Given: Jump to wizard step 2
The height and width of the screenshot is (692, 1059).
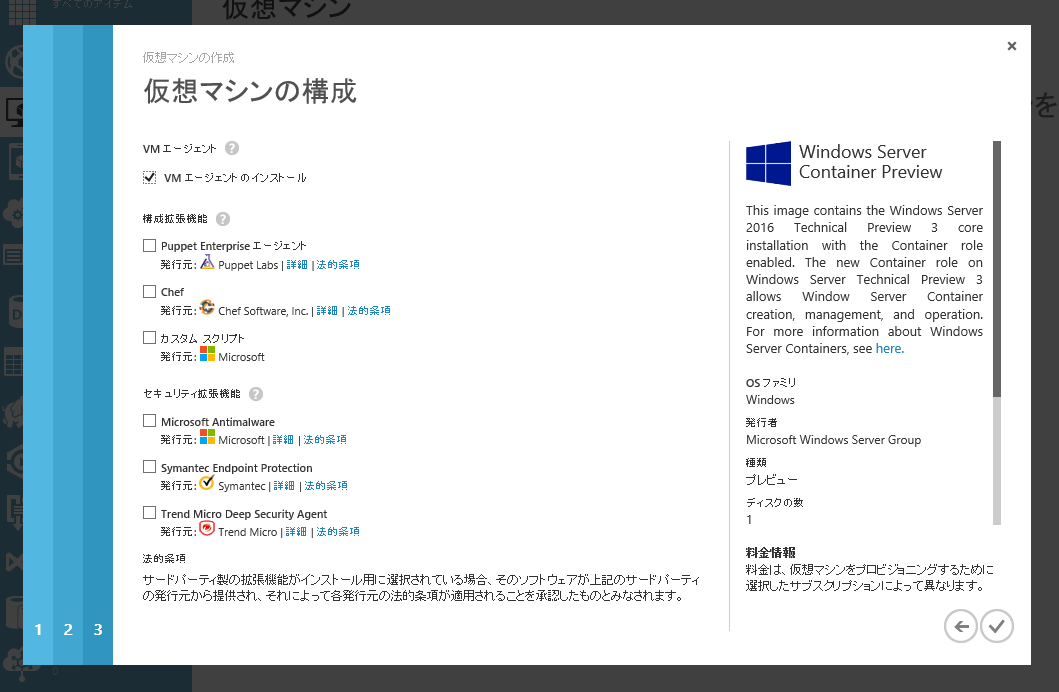Looking at the screenshot, I should (x=68, y=630).
